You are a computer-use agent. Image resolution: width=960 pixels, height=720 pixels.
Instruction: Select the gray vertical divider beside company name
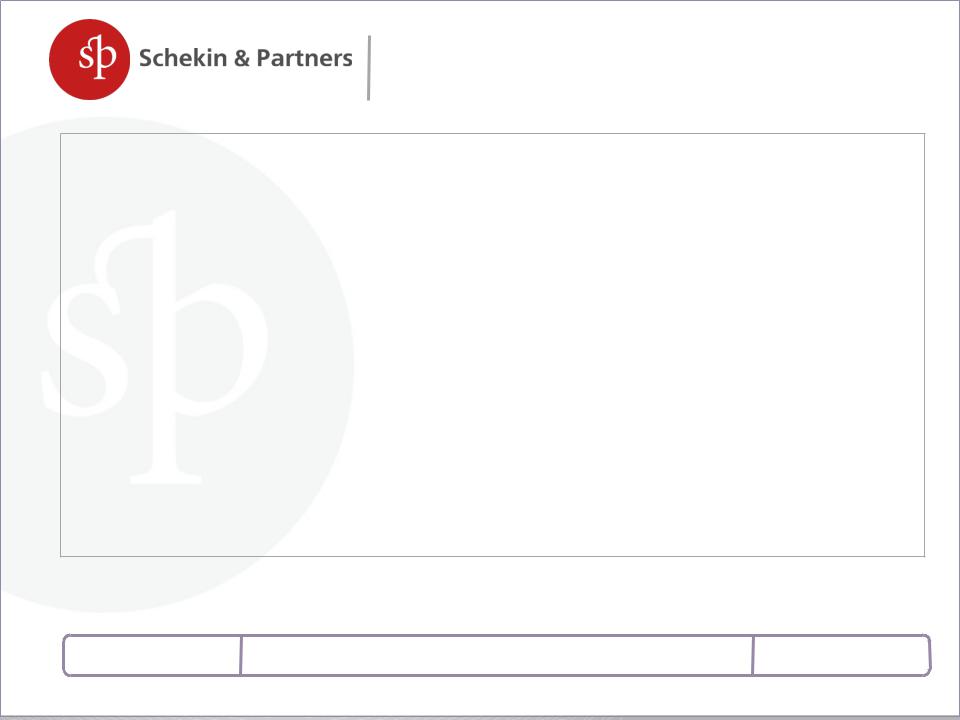[x=369, y=67]
